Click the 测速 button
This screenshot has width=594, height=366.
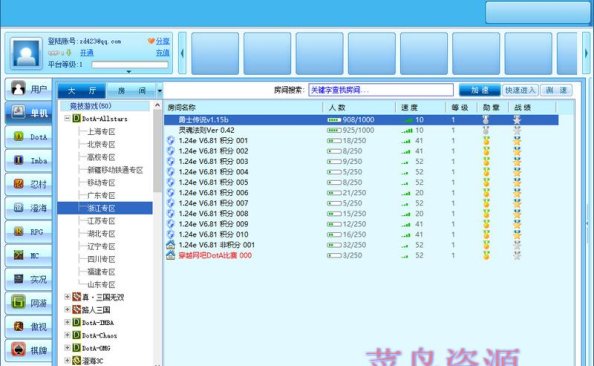click(x=556, y=90)
